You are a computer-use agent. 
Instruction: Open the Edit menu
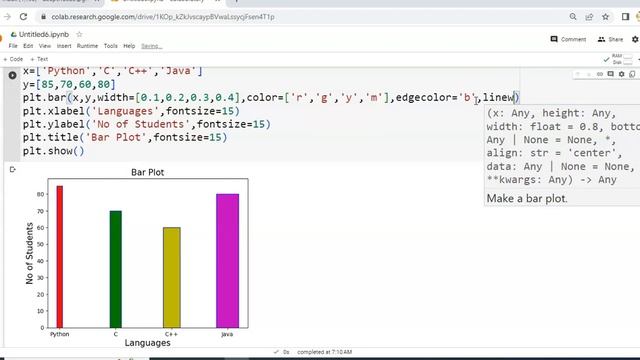click(28, 46)
